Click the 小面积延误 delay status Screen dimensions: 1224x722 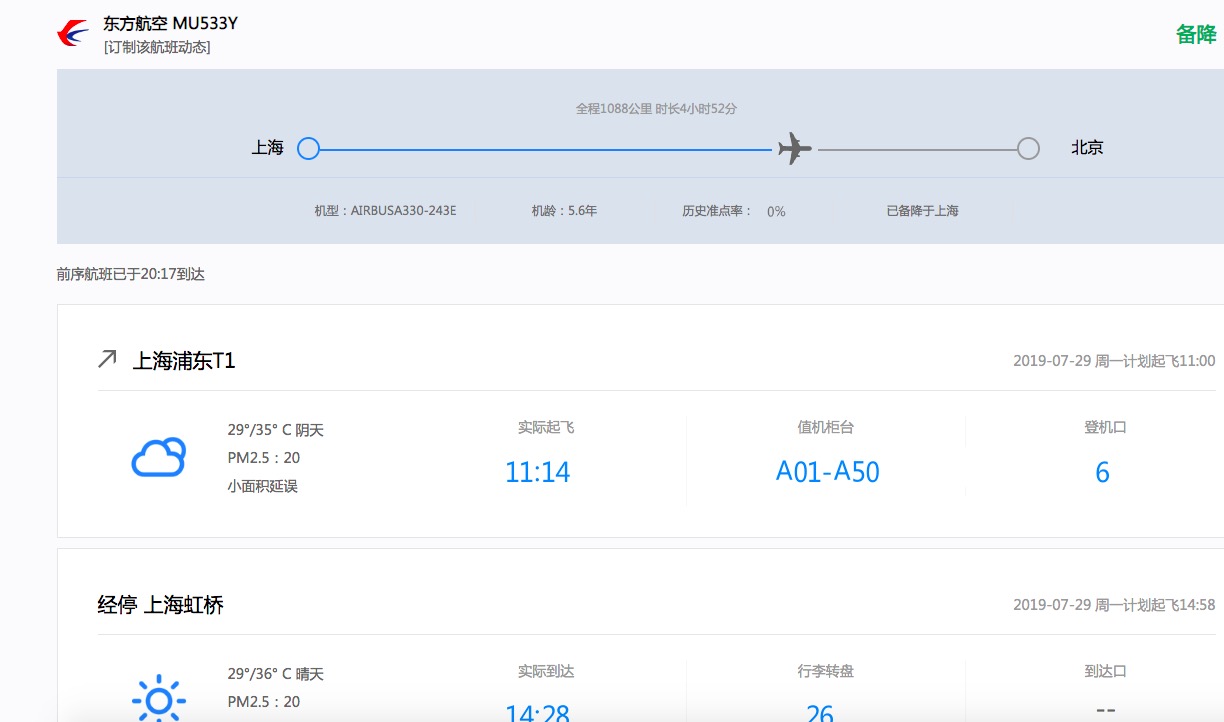pos(263,487)
